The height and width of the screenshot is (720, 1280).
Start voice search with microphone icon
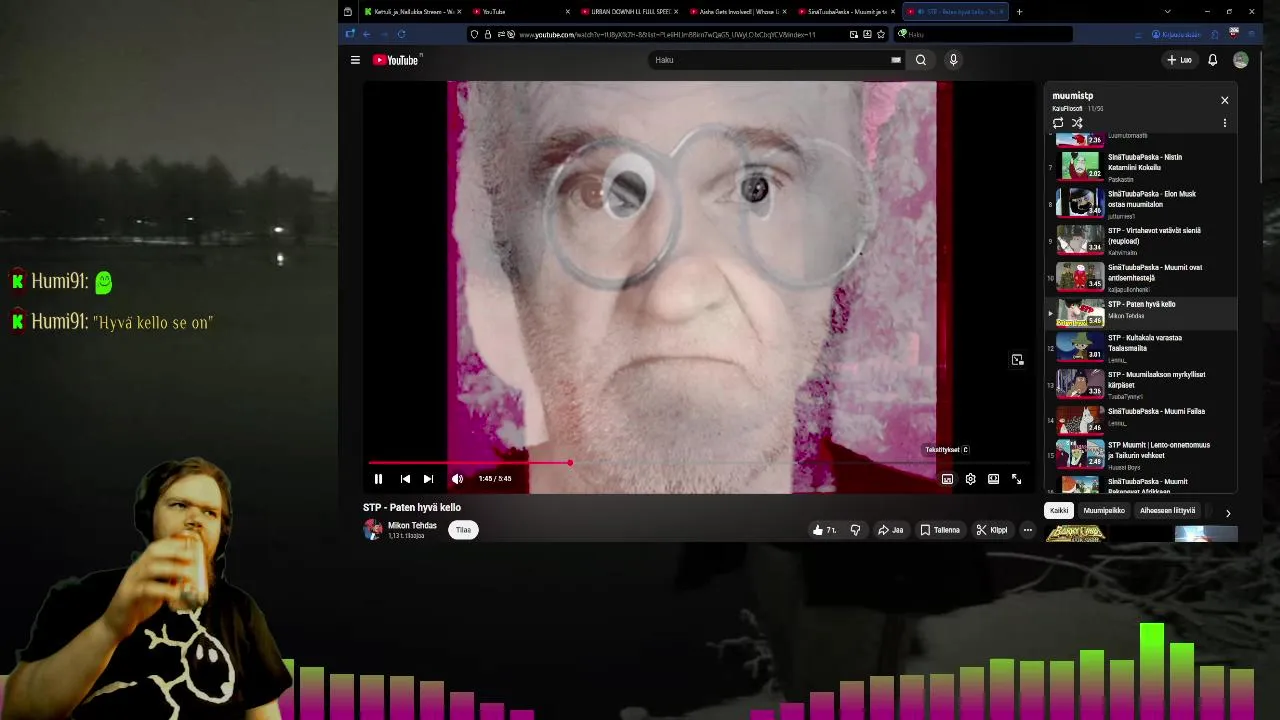tap(953, 60)
